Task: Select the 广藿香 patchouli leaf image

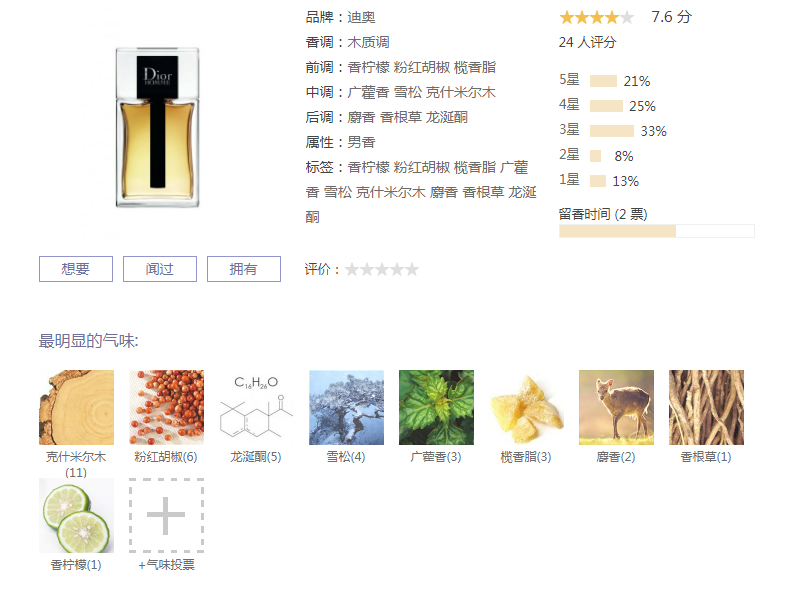Action: click(x=437, y=407)
